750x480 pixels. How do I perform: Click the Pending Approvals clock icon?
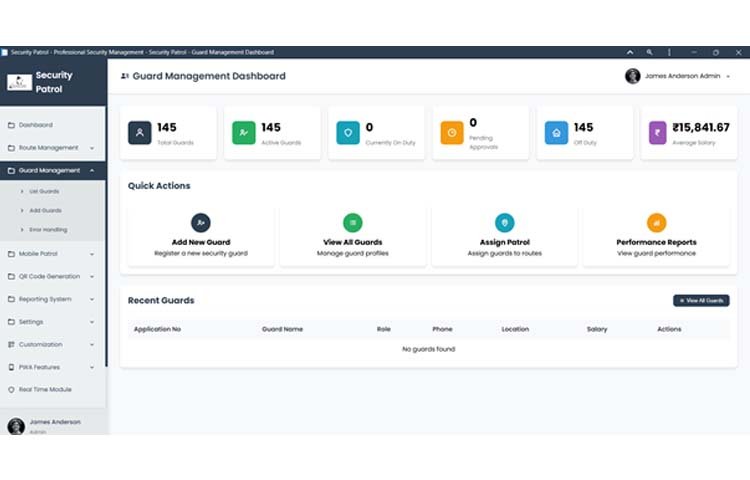(x=452, y=133)
